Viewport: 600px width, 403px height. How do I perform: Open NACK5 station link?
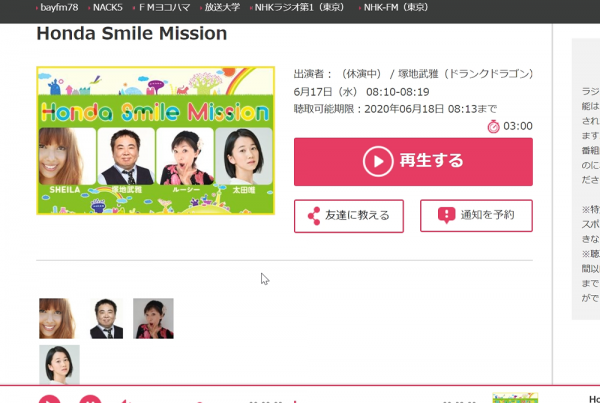pyautogui.click(x=107, y=7)
